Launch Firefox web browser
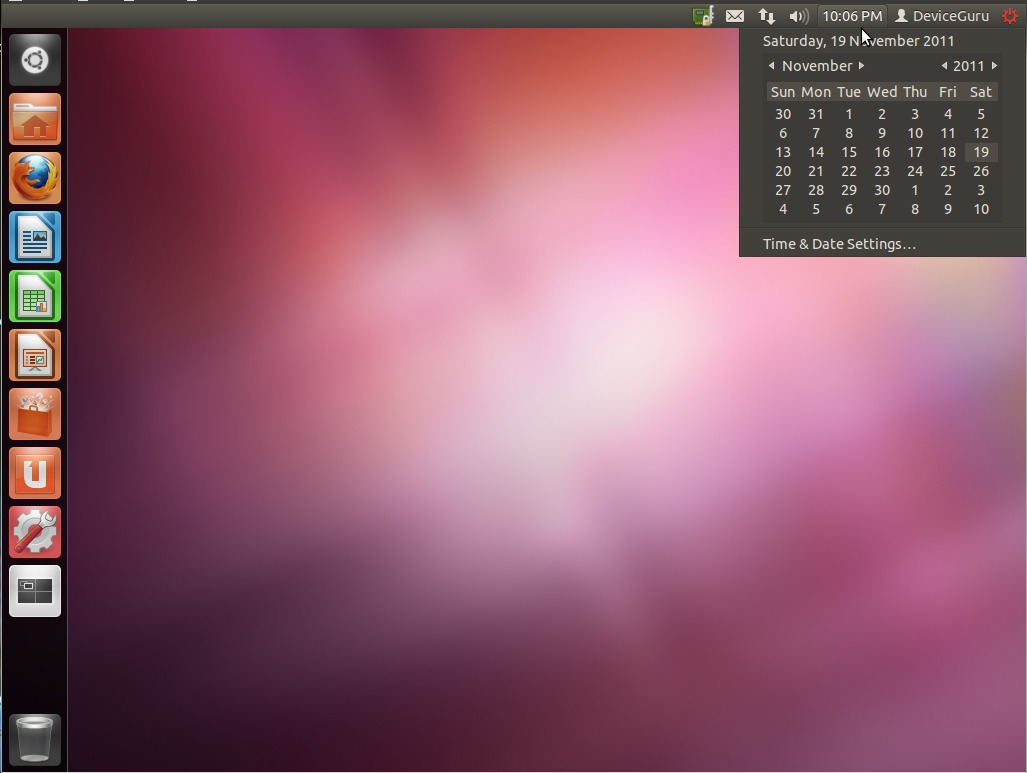 point(35,178)
